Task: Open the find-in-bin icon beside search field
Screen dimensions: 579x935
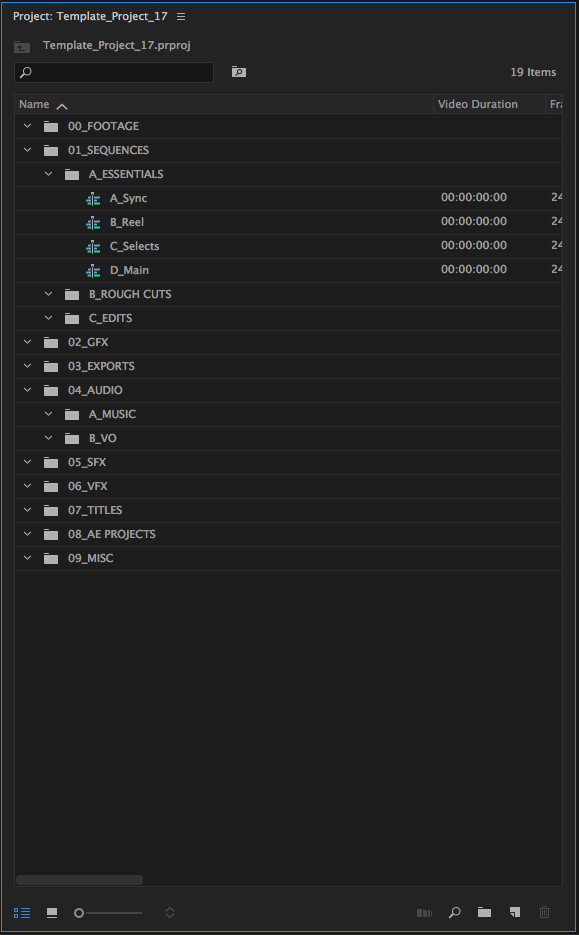Action: 239,72
